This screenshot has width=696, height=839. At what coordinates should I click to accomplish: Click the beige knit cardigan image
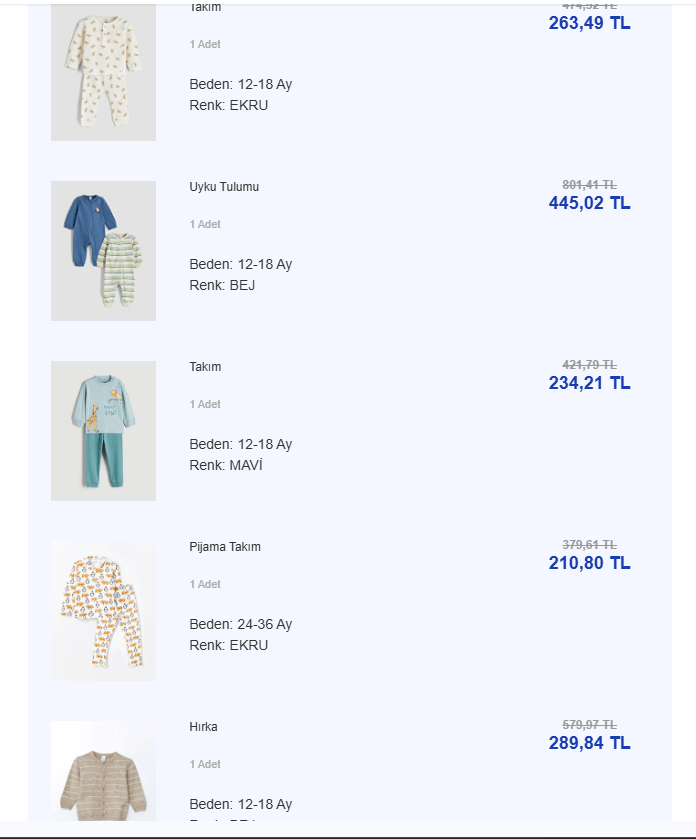coord(103,772)
